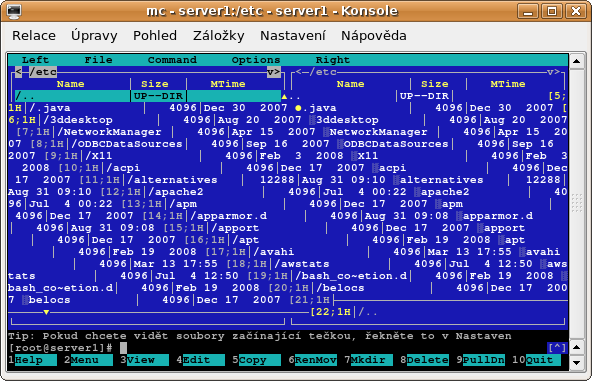
Task: Click the right panel '<-' history arrow
Action: (x=302, y=72)
